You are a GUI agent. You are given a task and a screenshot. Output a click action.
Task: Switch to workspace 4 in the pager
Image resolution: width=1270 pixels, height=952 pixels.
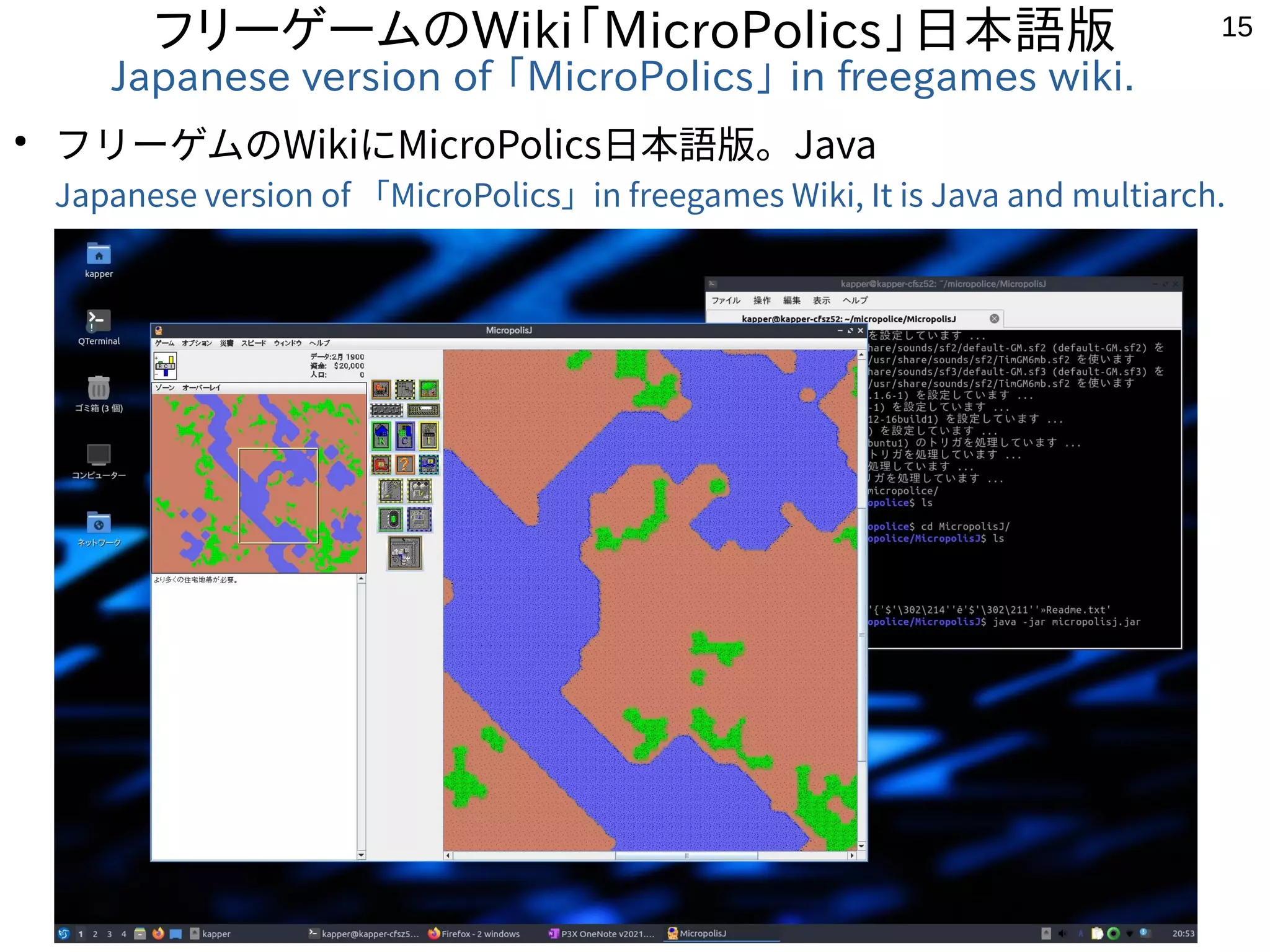[x=123, y=934]
